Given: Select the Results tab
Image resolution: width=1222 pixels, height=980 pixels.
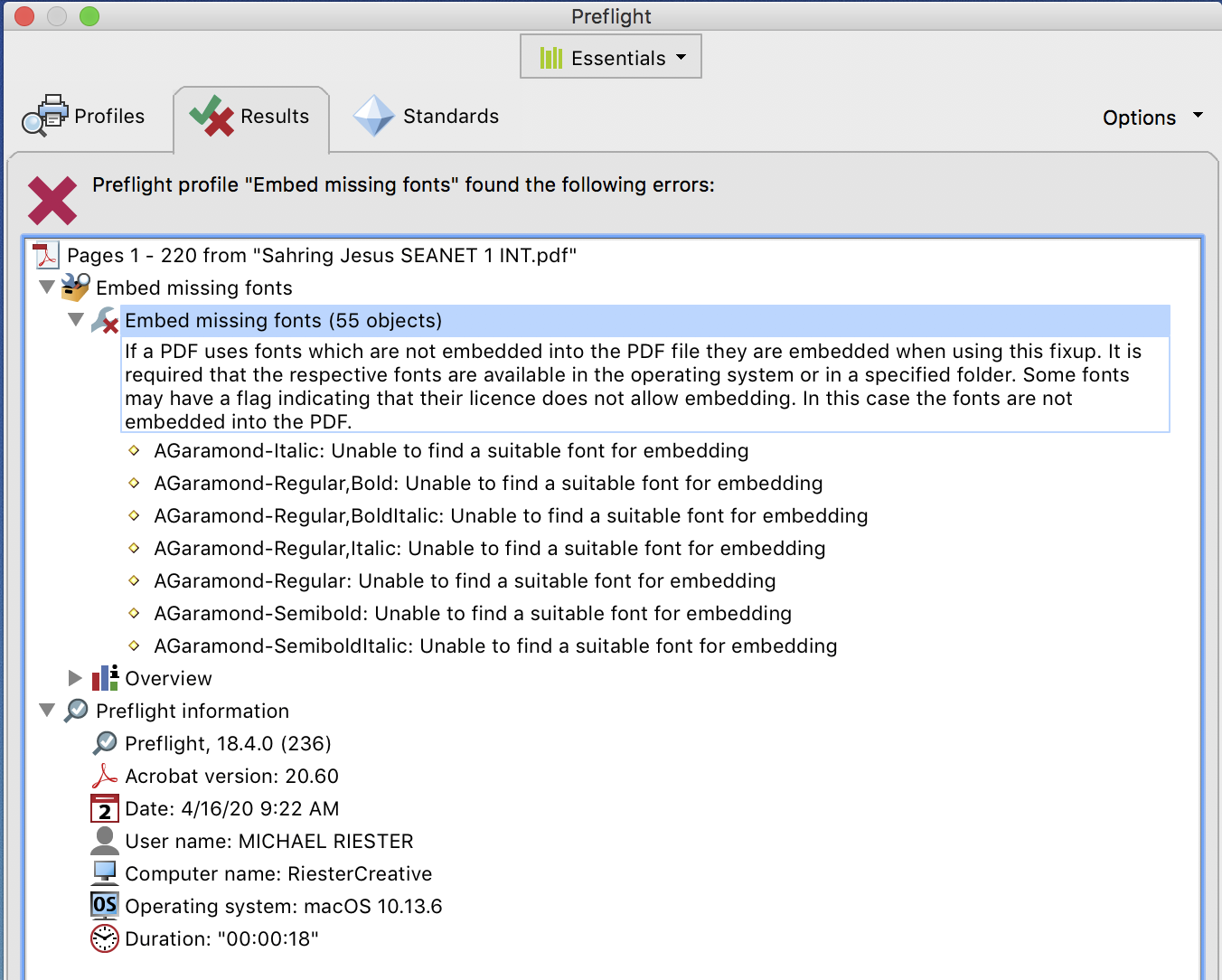Looking at the screenshot, I should (x=250, y=118).
